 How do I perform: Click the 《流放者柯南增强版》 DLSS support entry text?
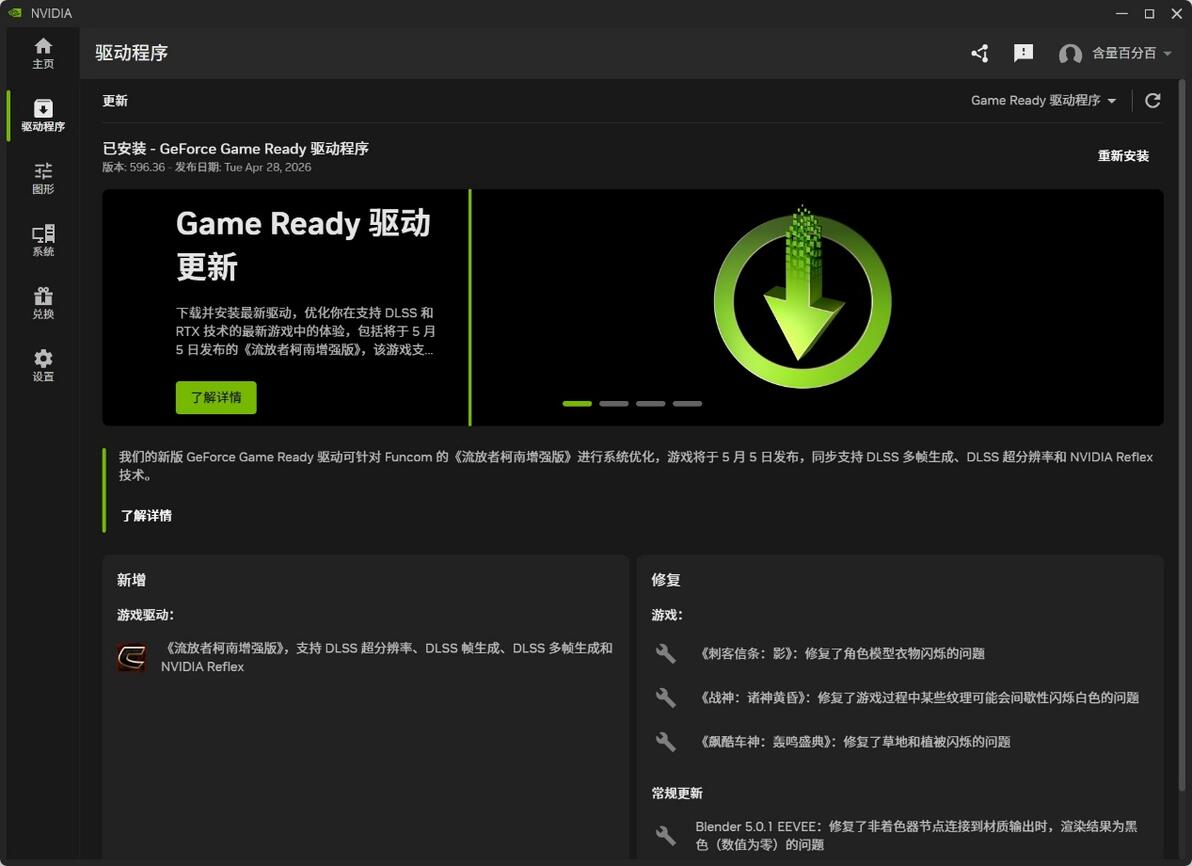tap(387, 657)
